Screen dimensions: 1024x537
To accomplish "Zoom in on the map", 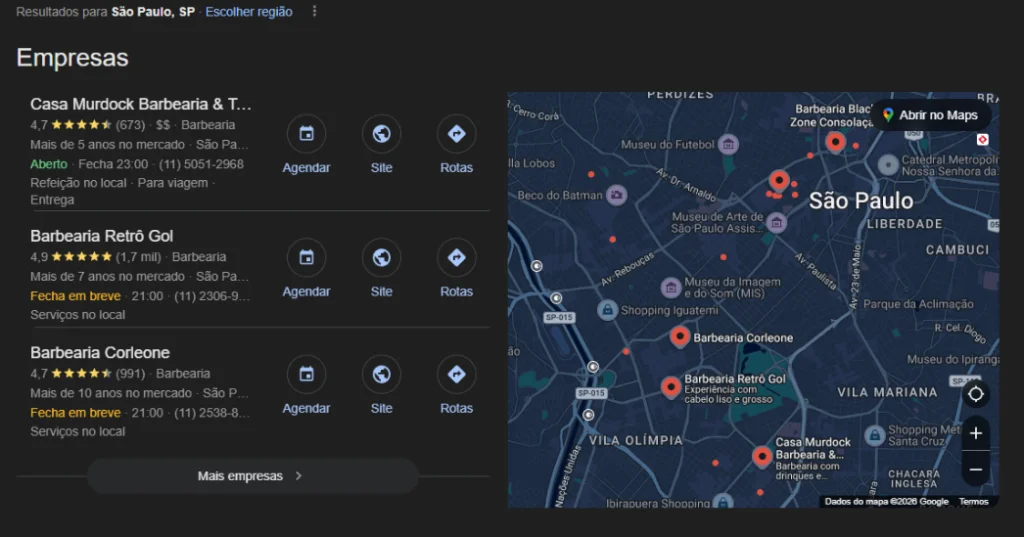I will pos(976,432).
